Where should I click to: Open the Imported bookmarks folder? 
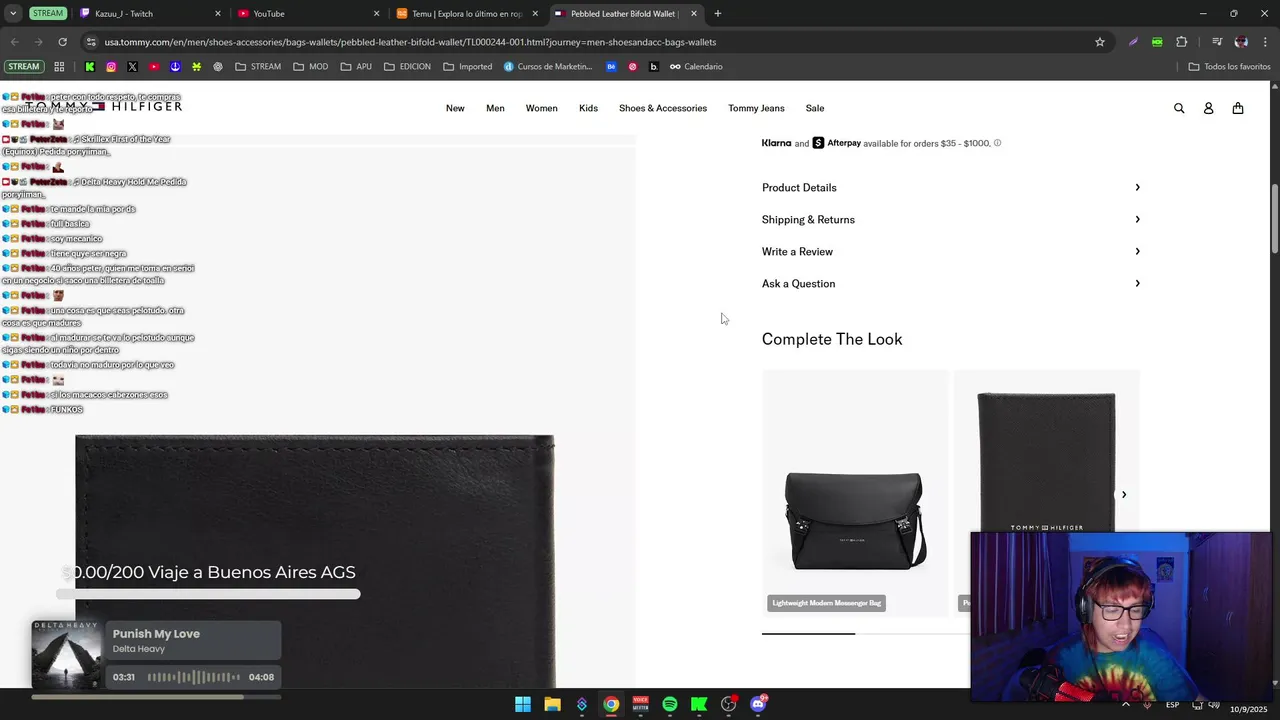[467, 67]
